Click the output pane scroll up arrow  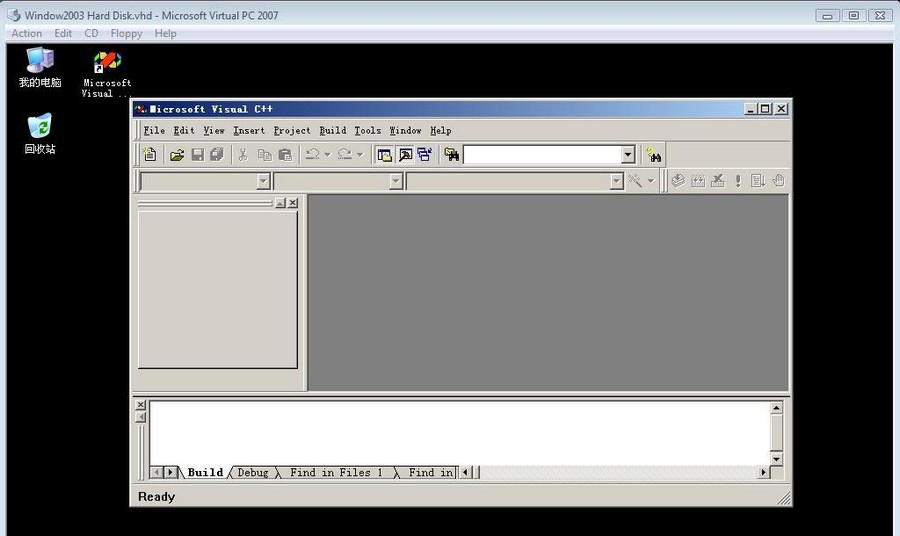(776, 408)
